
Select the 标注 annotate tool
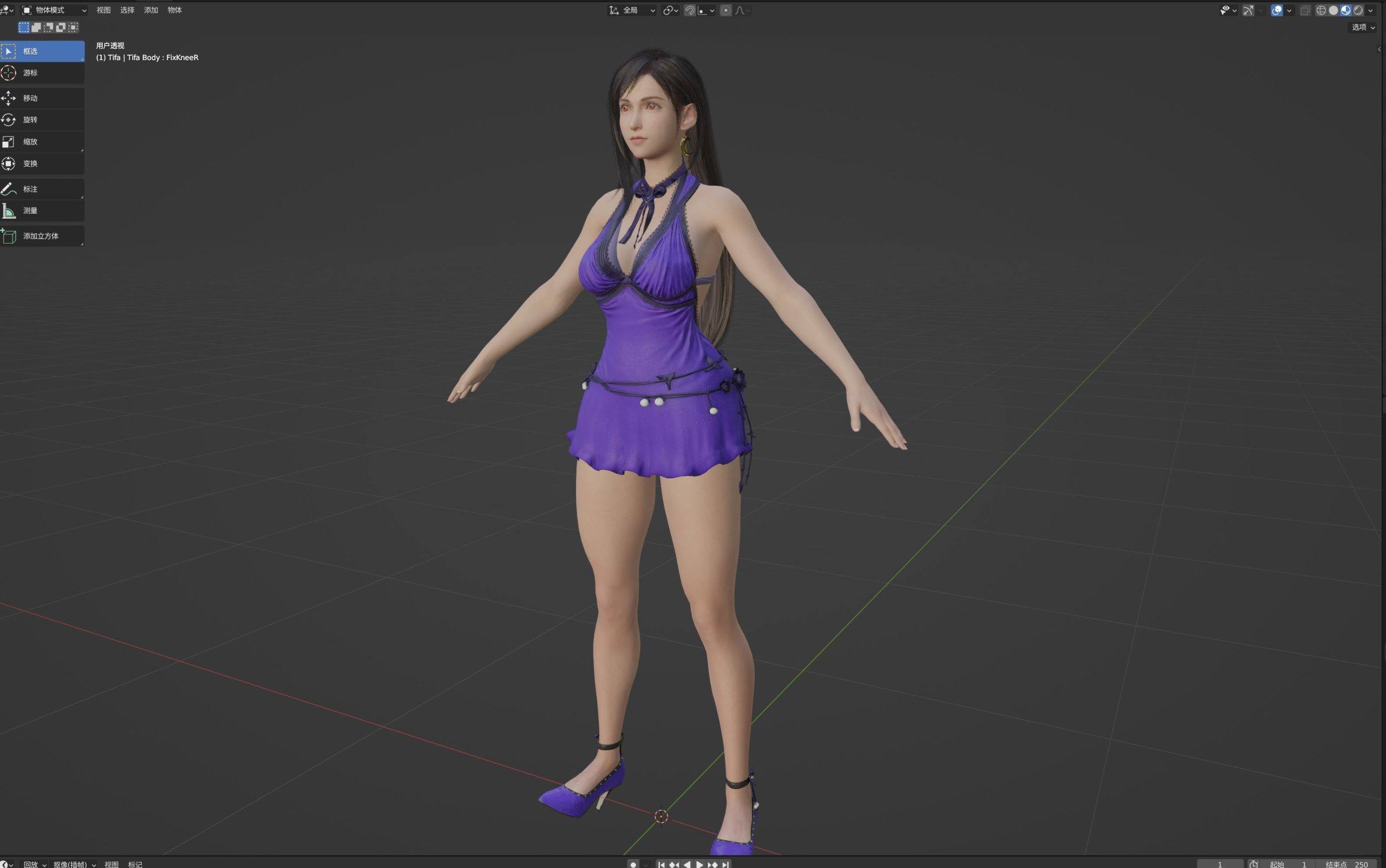point(42,189)
